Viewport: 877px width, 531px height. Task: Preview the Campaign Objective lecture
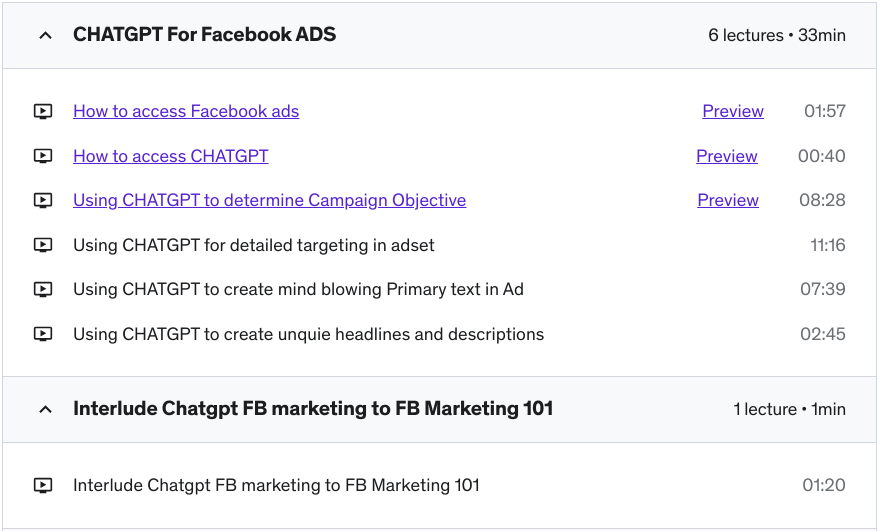coord(728,200)
